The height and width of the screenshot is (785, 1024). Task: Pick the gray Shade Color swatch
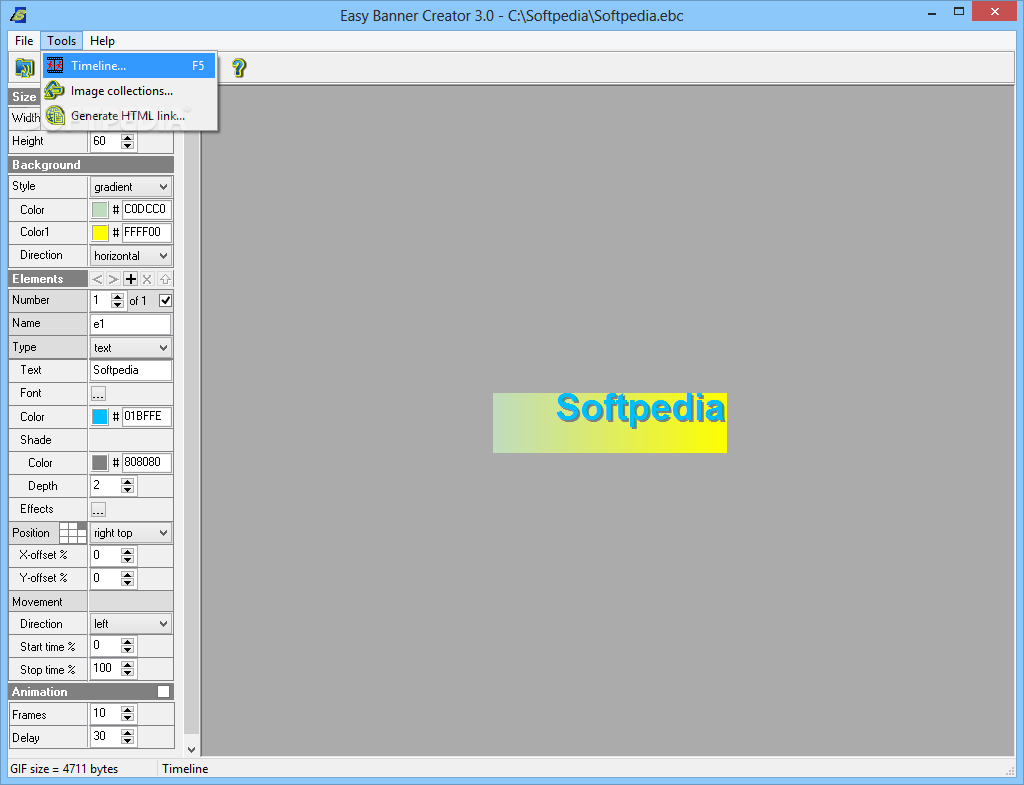click(x=100, y=463)
